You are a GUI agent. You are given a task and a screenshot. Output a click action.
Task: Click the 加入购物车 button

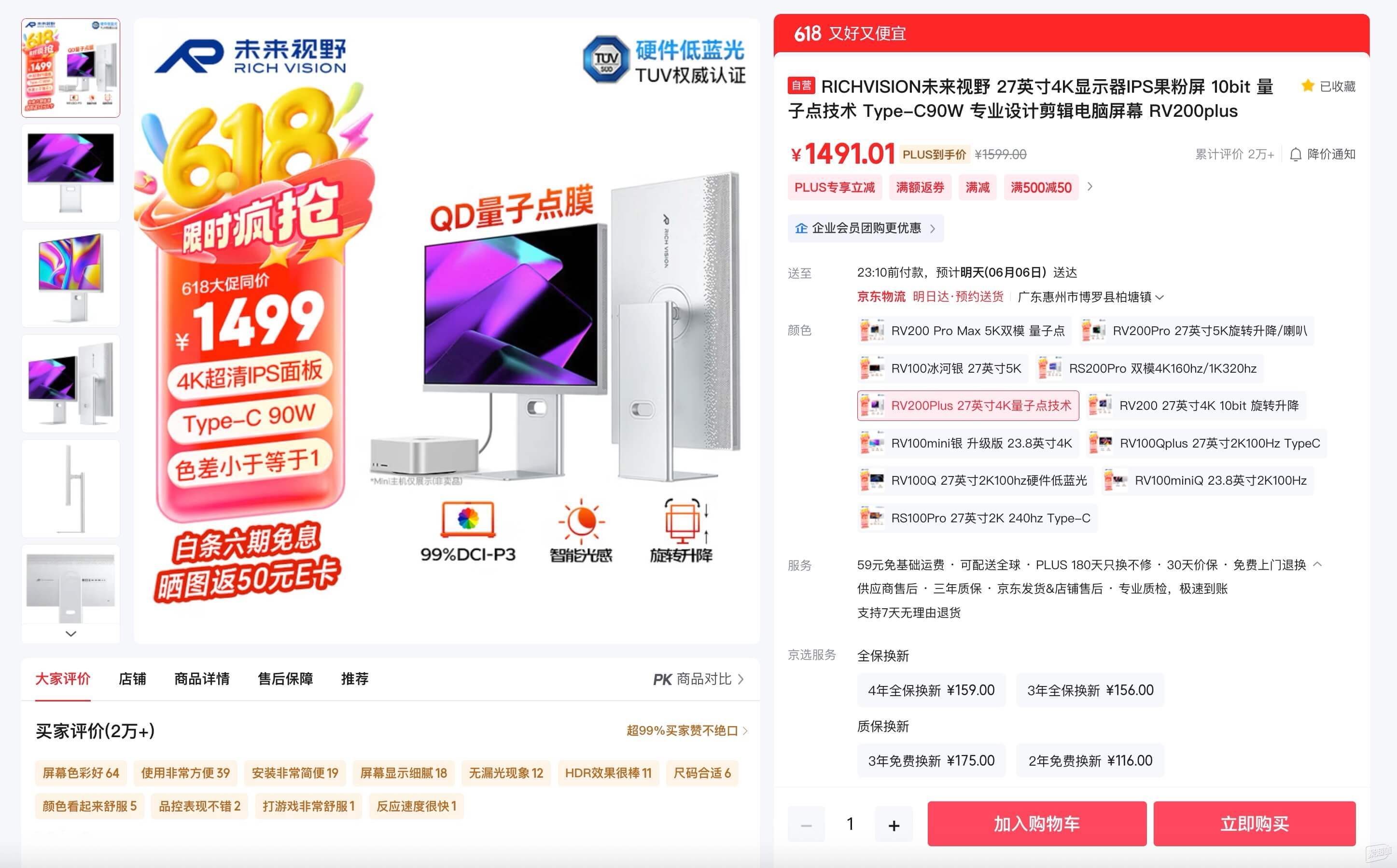[x=1036, y=824]
